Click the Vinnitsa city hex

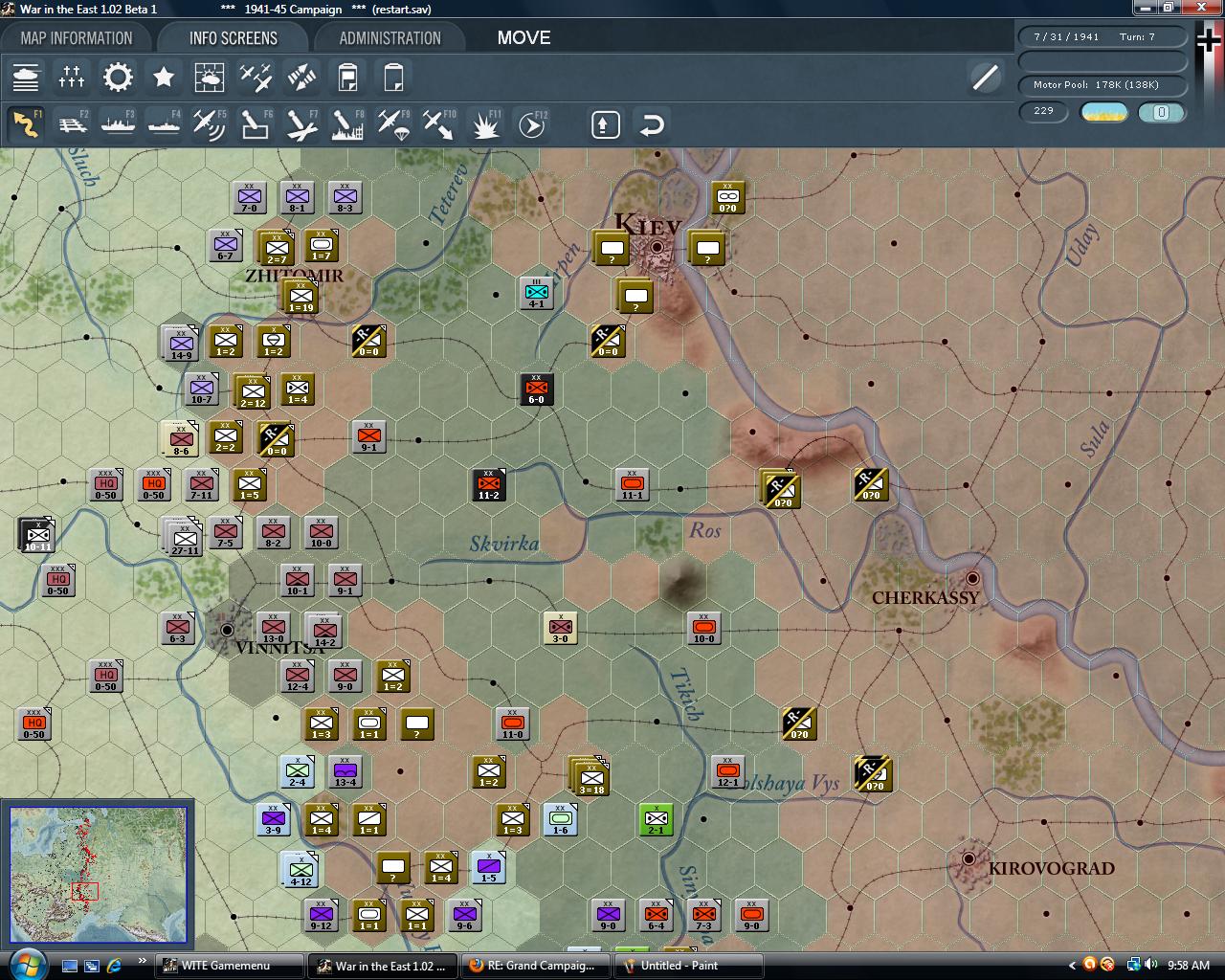coord(227,630)
